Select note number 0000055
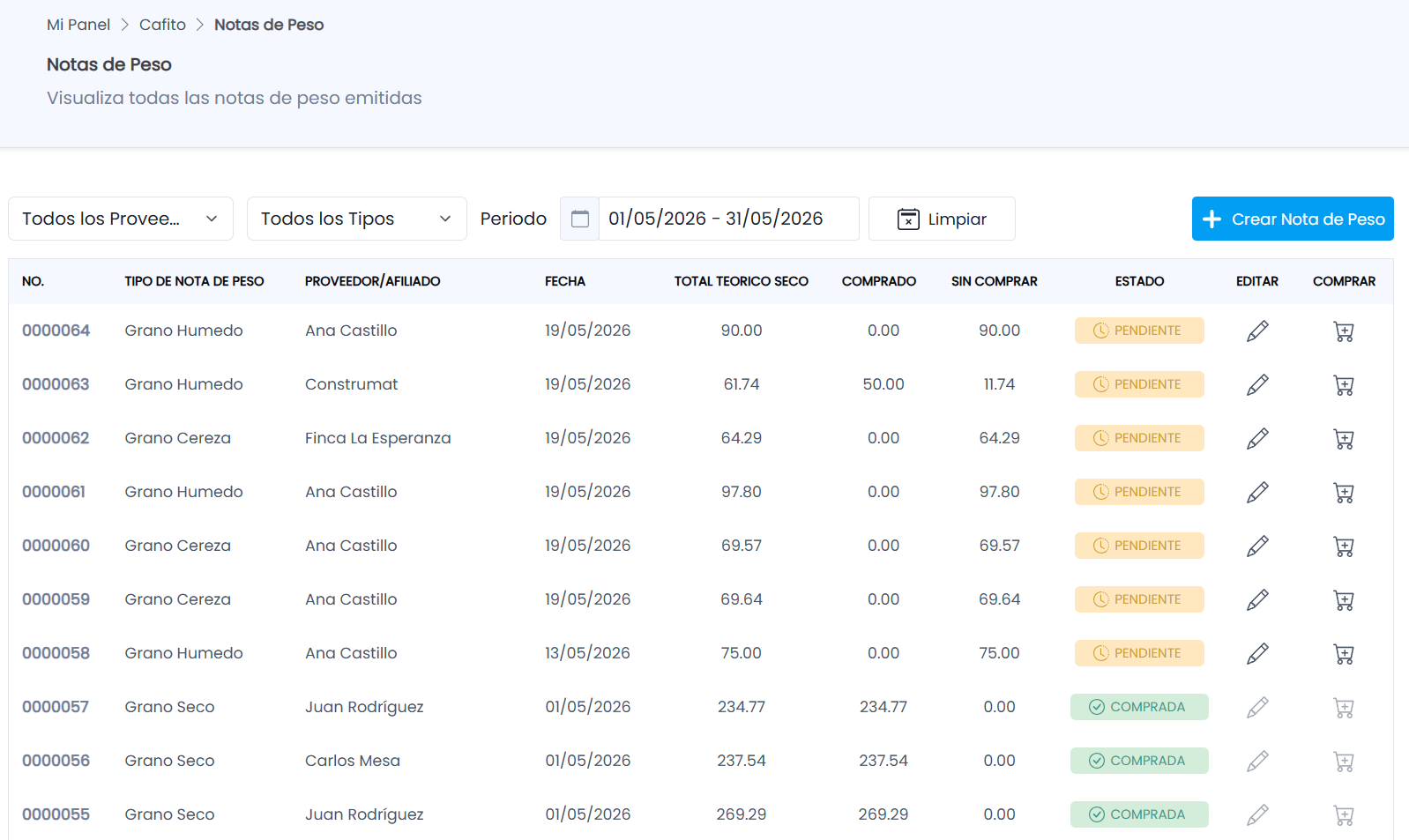The width and height of the screenshot is (1409, 840). tap(56, 814)
